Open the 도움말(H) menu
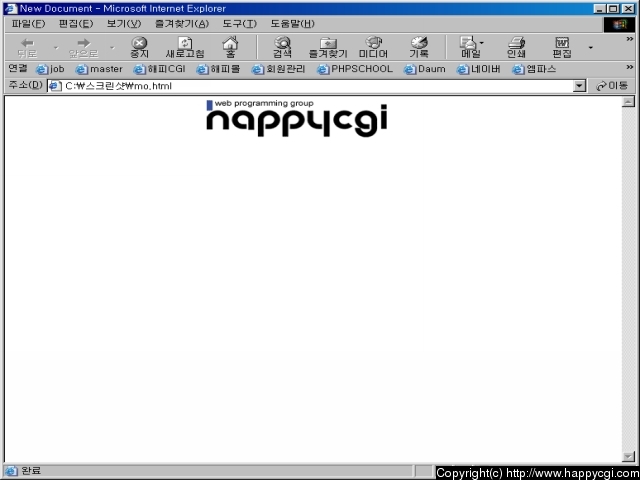Screen dimensions: 640x480 tap(292, 24)
